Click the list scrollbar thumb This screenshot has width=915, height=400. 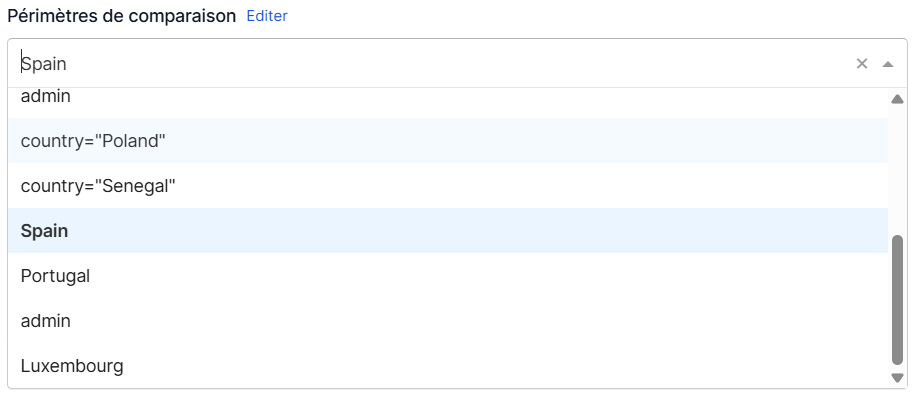897,300
